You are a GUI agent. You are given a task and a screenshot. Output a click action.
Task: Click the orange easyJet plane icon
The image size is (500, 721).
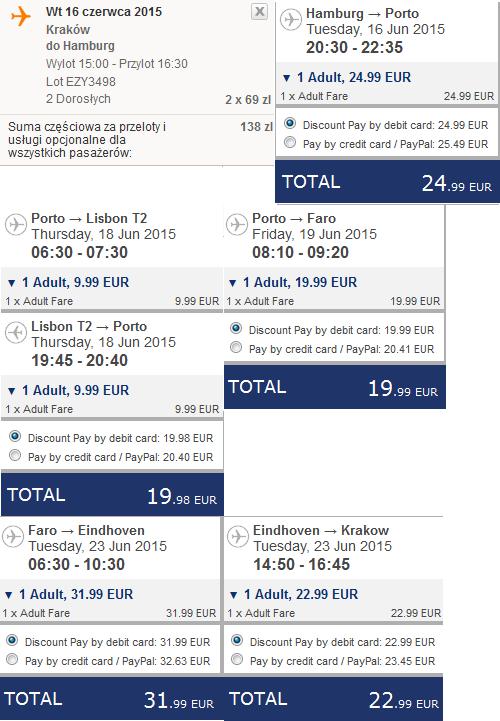pos(20,17)
